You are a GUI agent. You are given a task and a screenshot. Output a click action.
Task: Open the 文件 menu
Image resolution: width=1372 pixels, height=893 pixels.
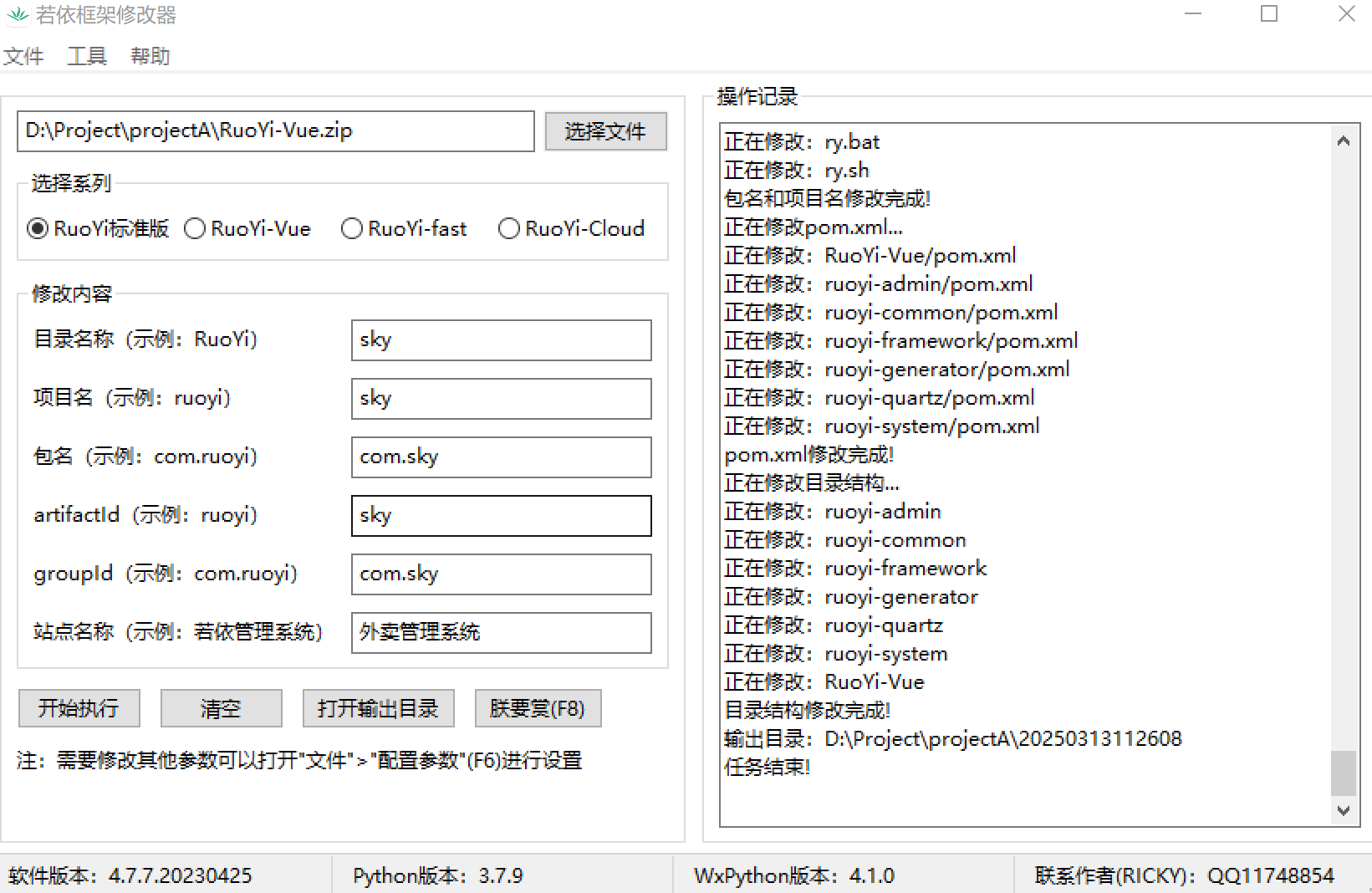tap(23, 56)
